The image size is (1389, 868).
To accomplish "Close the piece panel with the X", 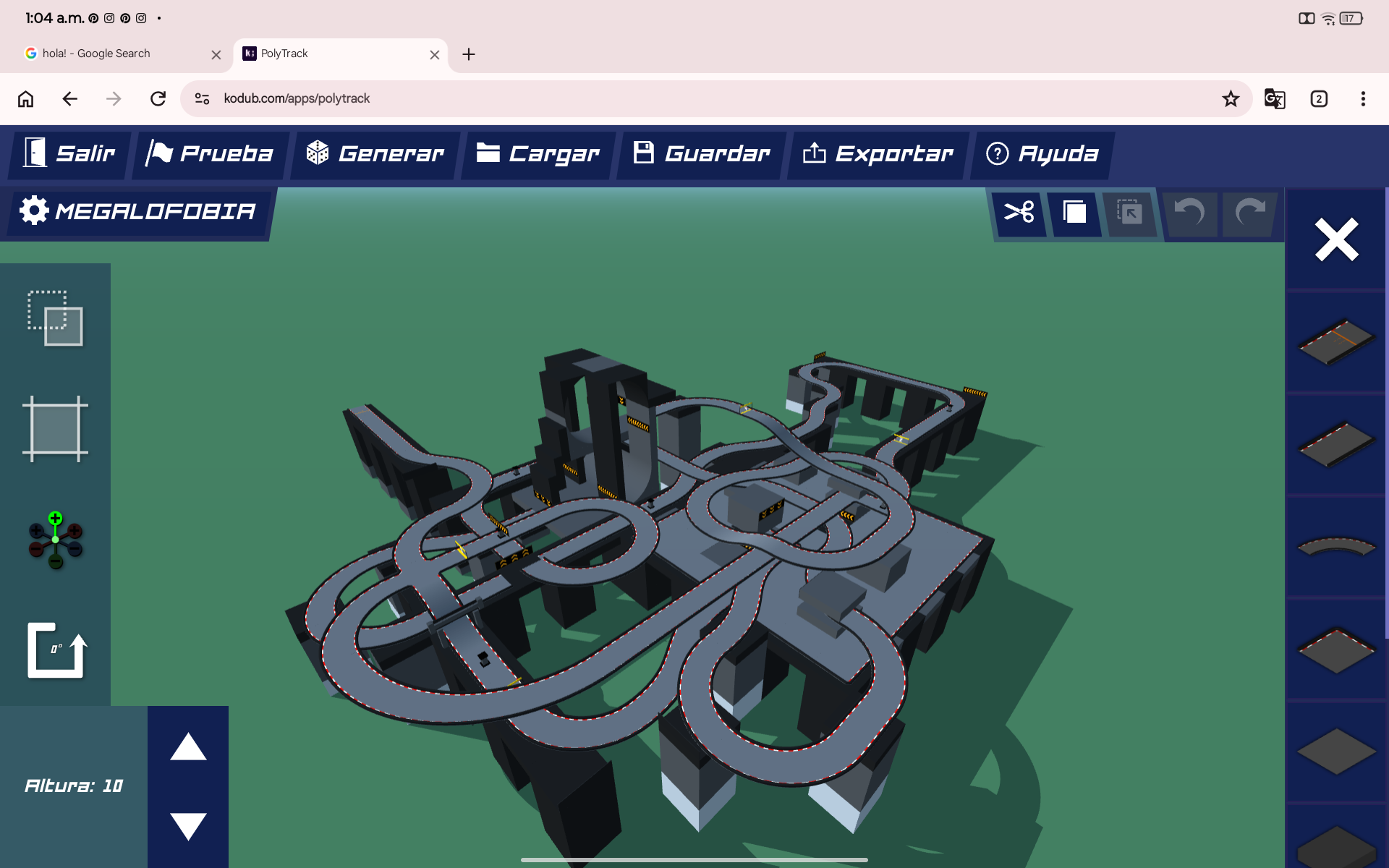I will point(1336,239).
